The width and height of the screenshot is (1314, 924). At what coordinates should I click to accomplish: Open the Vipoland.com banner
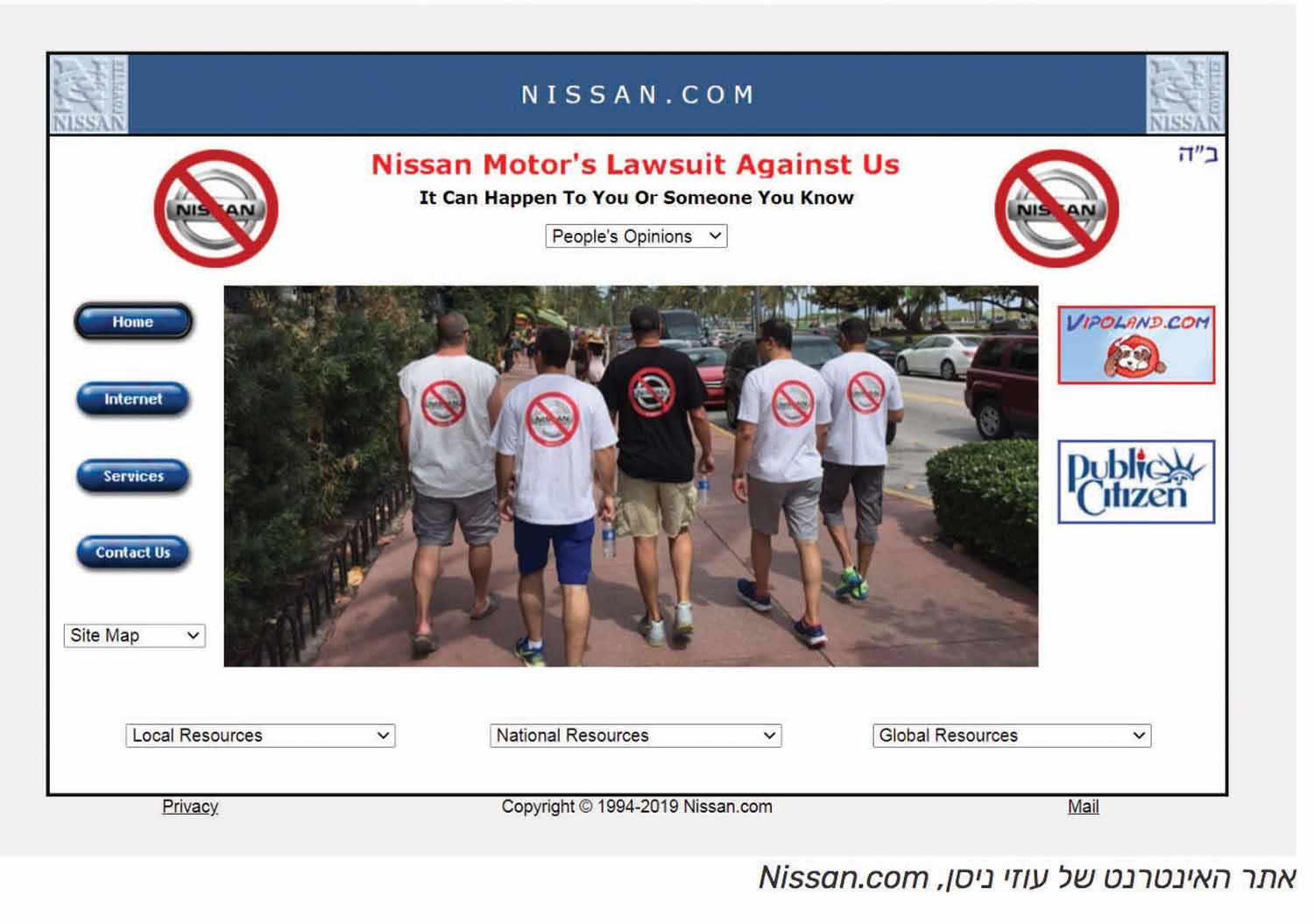(x=1136, y=344)
